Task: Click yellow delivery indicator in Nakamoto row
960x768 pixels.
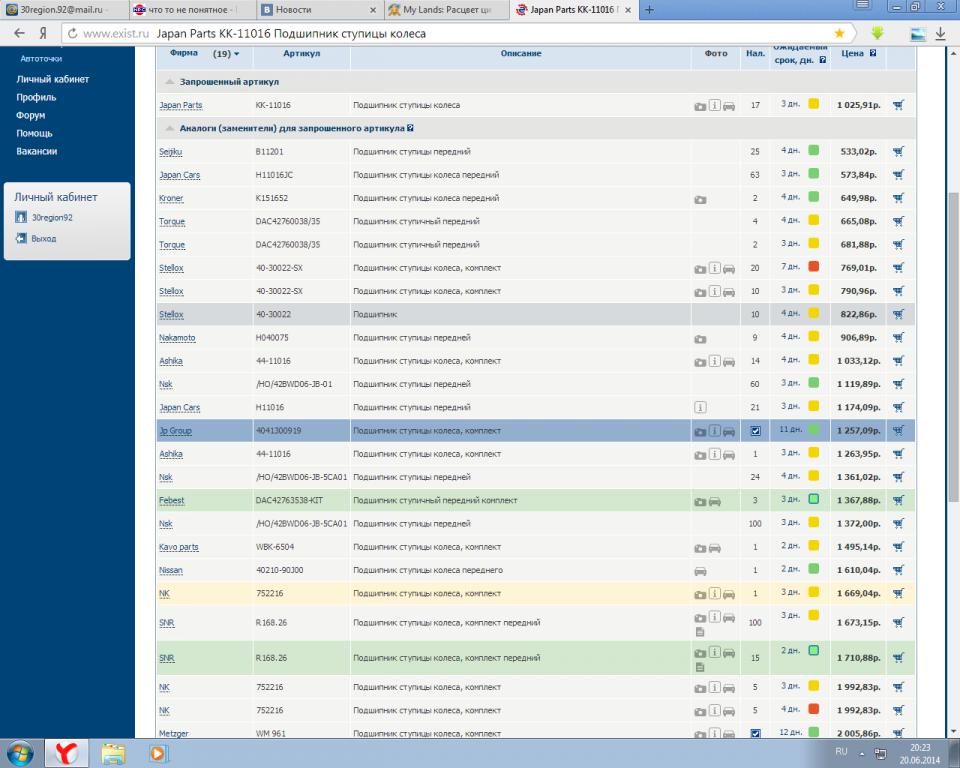Action: tap(814, 336)
